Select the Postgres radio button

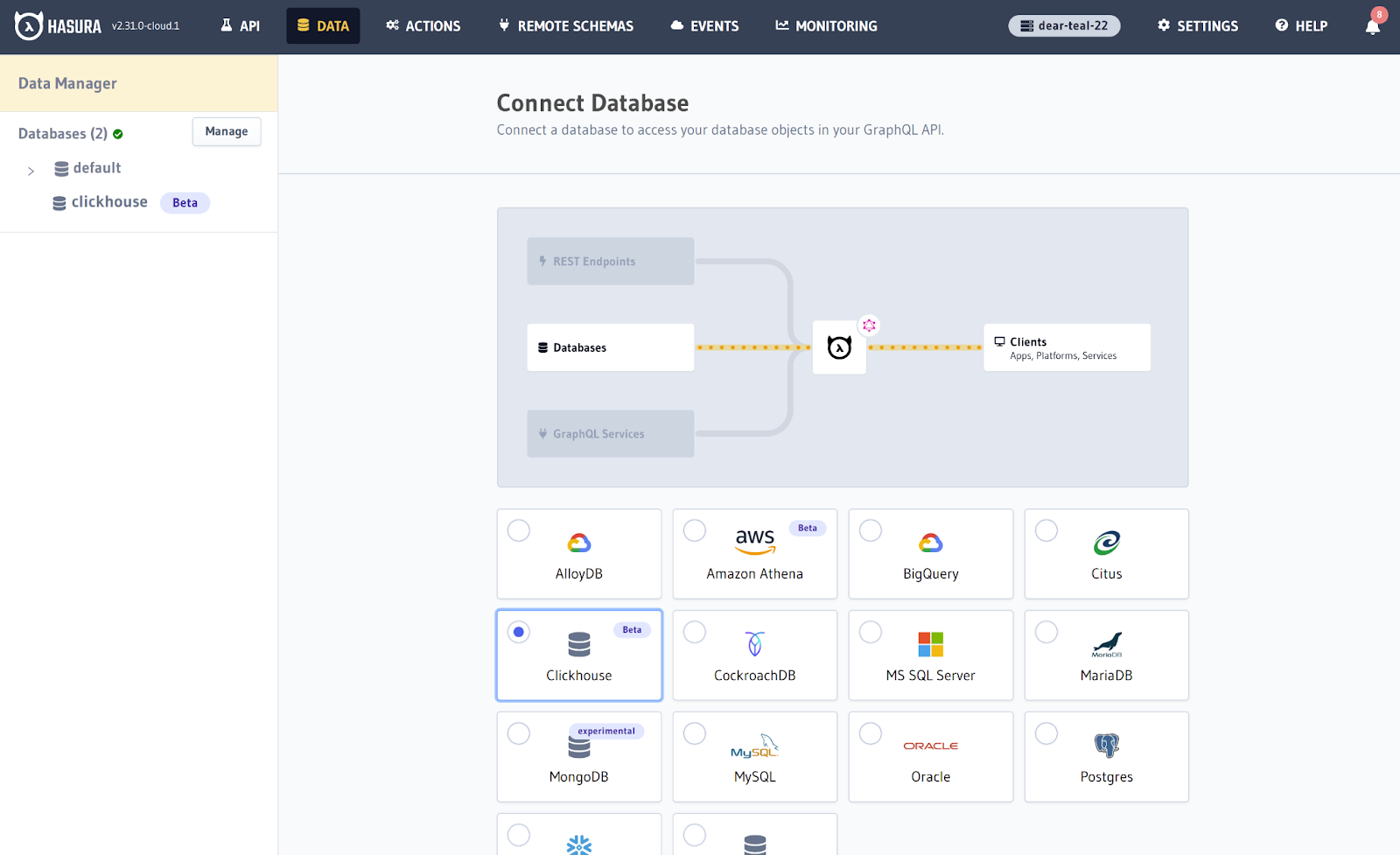click(x=1046, y=733)
